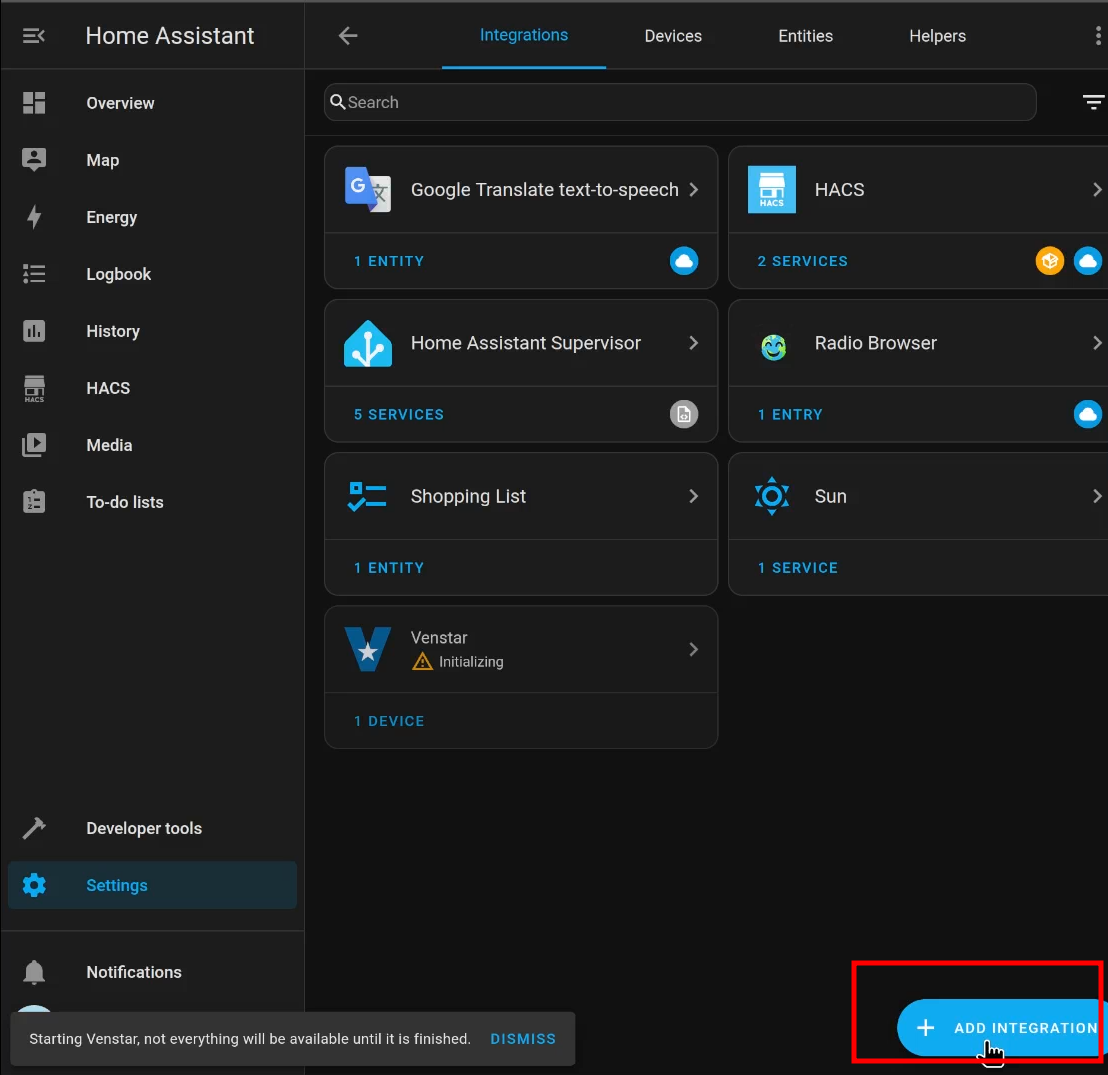Click the Venstar Initializing warning icon
Viewport: 1108px width, 1075px height.
pyautogui.click(x=422, y=662)
